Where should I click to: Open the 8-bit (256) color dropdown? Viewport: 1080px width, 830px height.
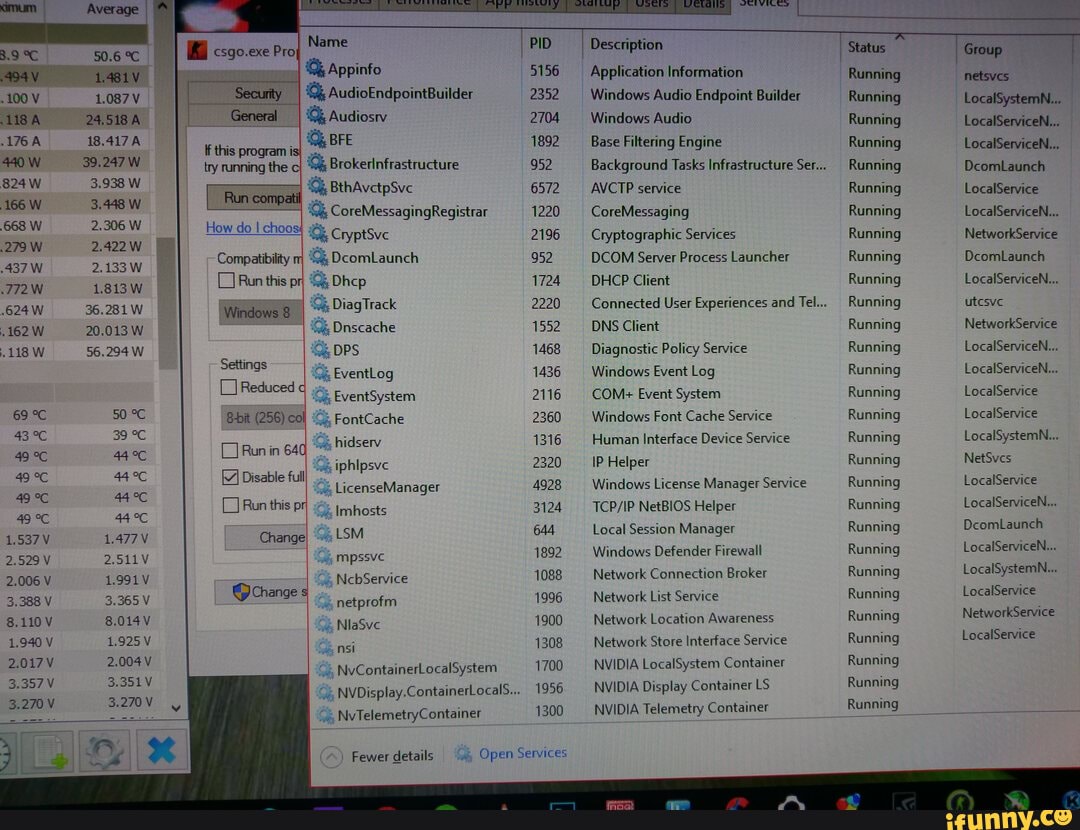point(262,417)
